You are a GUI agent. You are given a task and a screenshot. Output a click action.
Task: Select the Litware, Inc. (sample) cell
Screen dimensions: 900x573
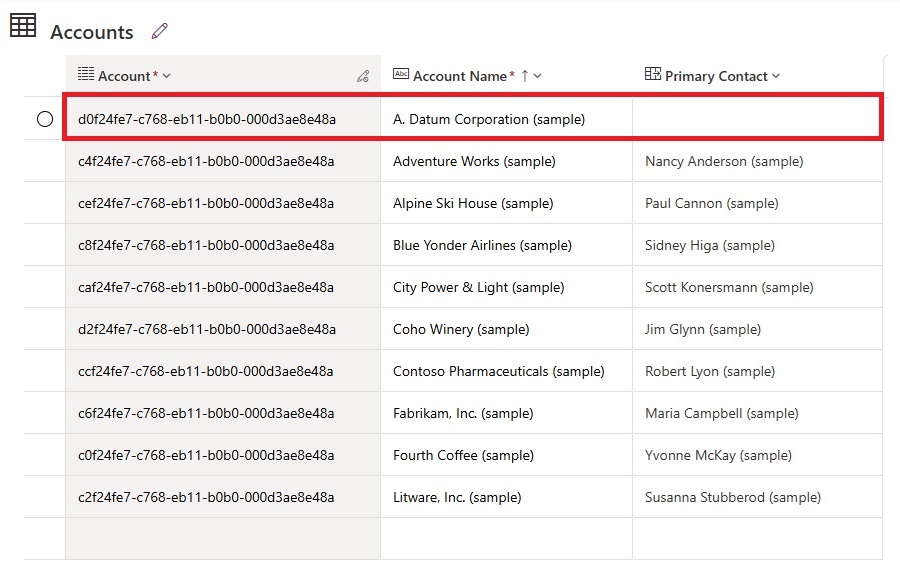(x=506, y=496)
